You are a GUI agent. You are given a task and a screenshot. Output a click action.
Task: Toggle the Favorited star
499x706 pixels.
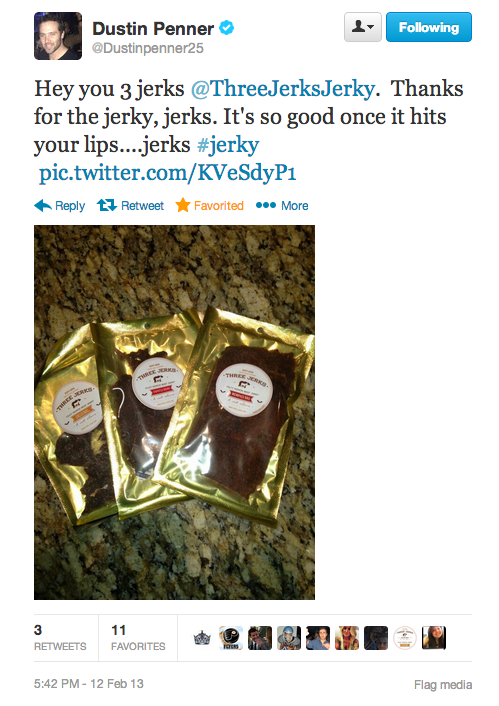(x=182, y=205)
